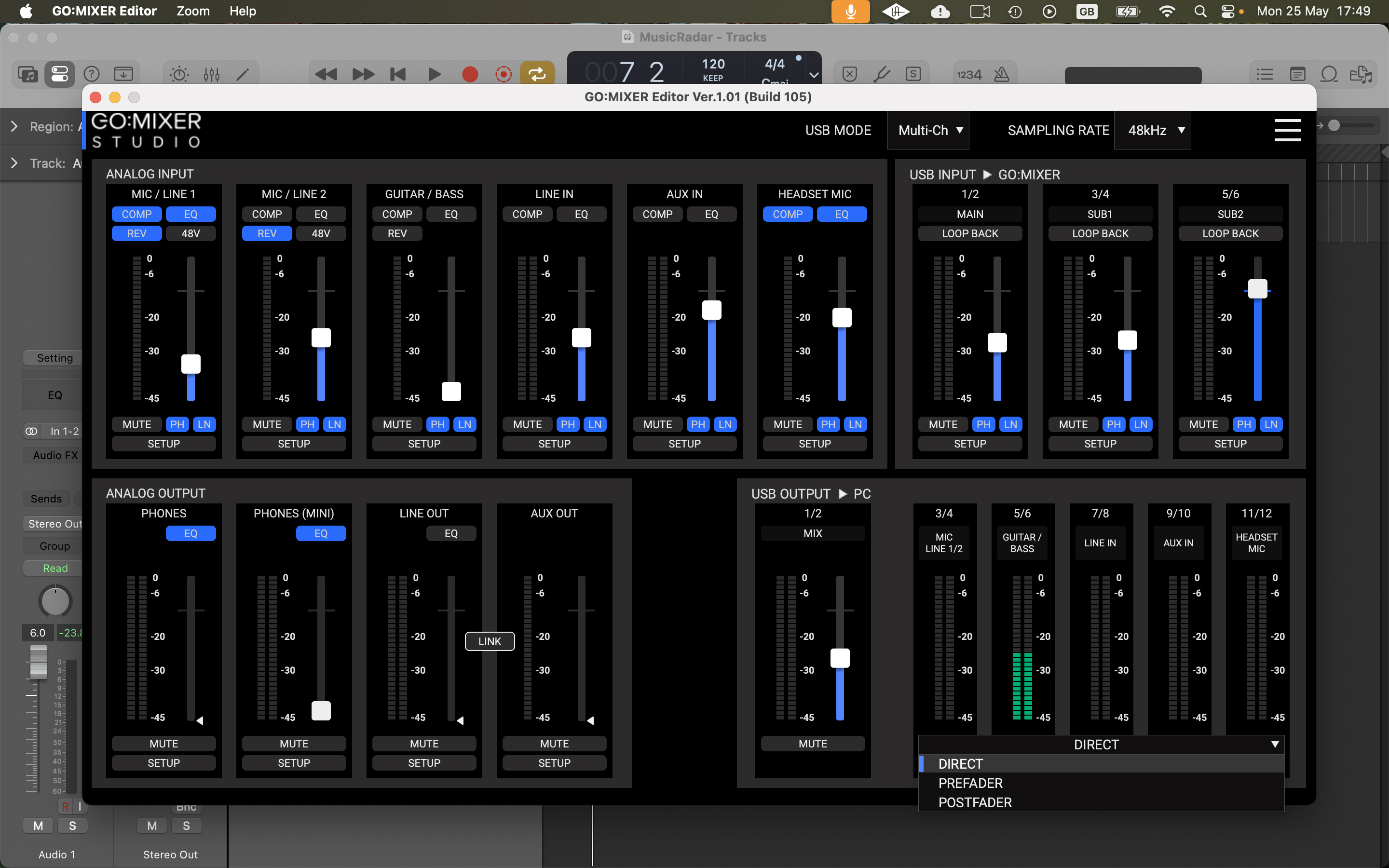The height and width of the screenshot is (868, 1389).
Task: Open the Smart Controls dial icon
Action: [179, 74]
